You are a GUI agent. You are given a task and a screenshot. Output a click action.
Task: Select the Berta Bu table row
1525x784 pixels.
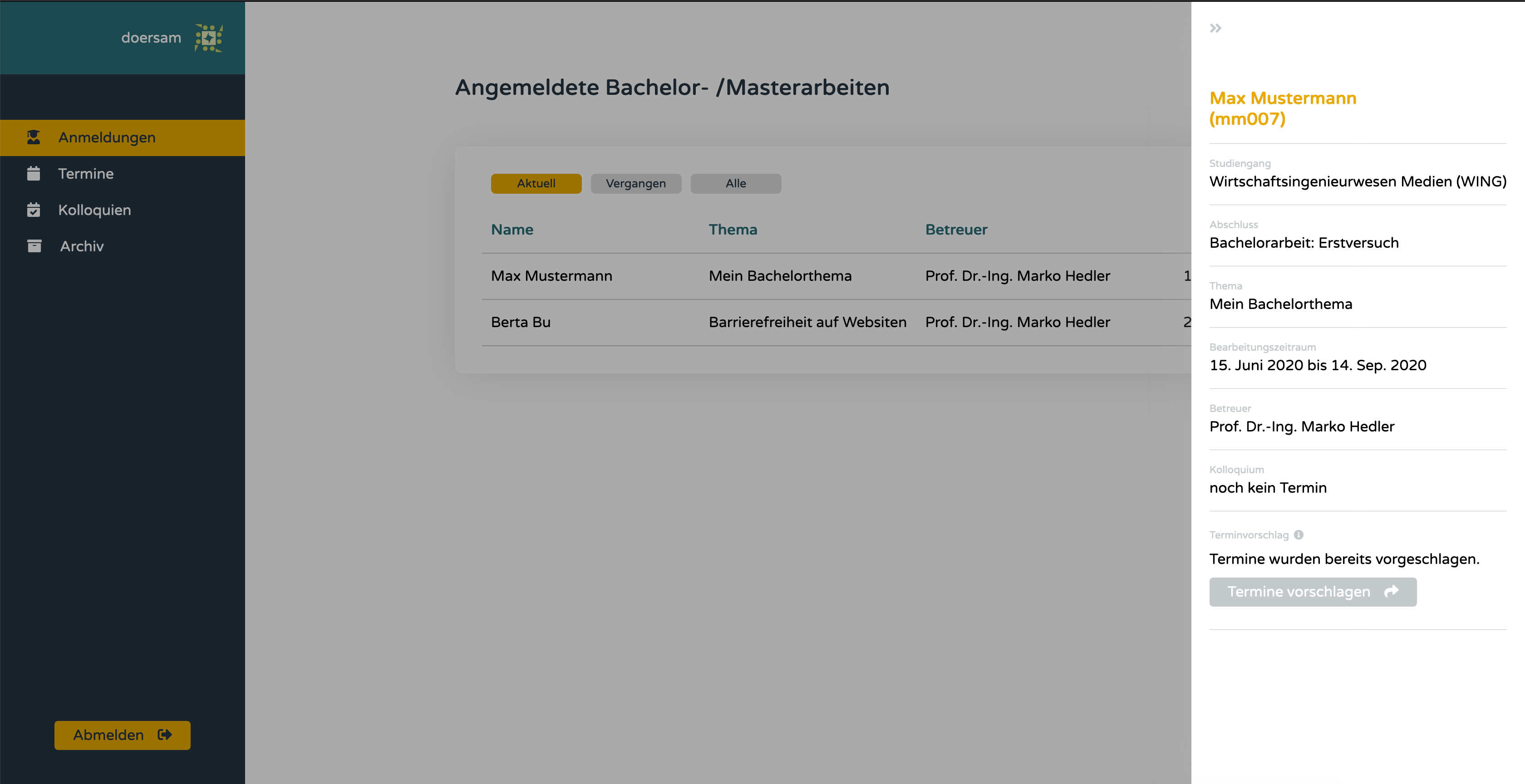point(836,323)
